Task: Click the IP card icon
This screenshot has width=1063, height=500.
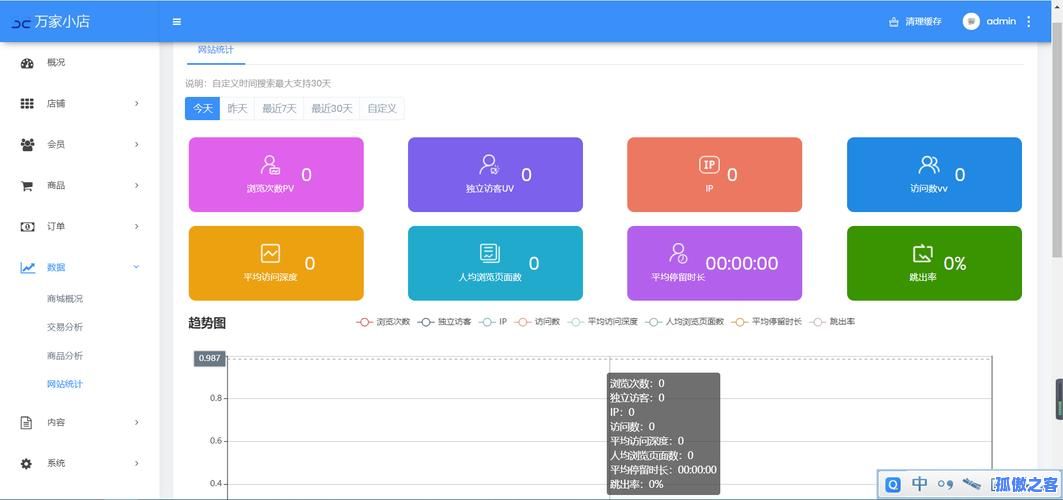Action: [x=709, y=165]
